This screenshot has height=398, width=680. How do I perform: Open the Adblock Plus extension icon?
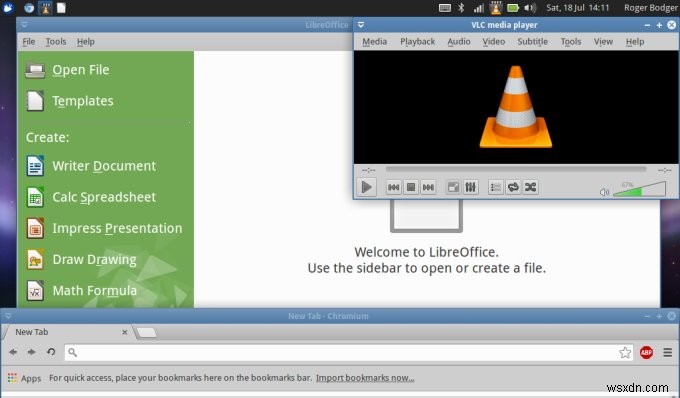(646, 352)
